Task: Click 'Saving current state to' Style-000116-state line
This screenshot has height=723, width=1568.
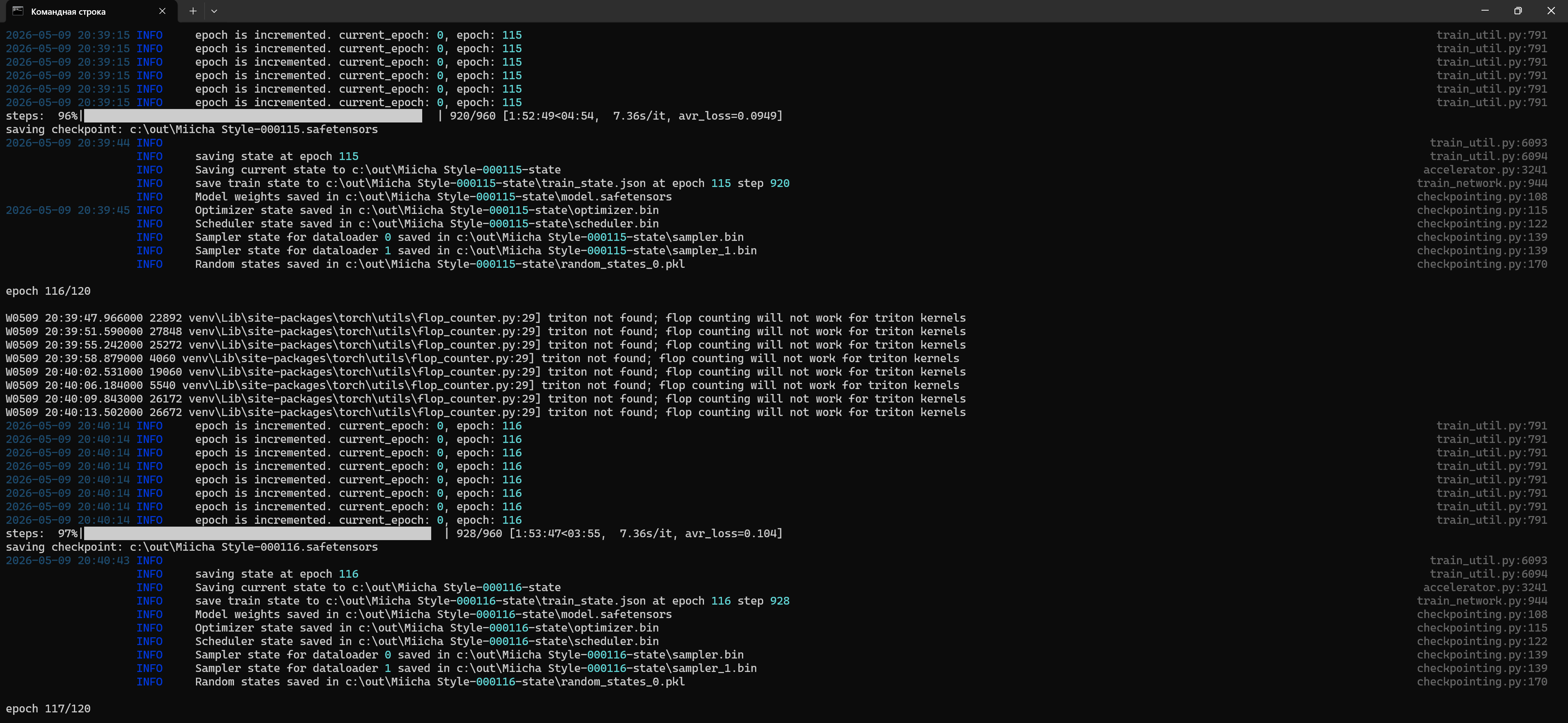Action: [x=377, y=588]
